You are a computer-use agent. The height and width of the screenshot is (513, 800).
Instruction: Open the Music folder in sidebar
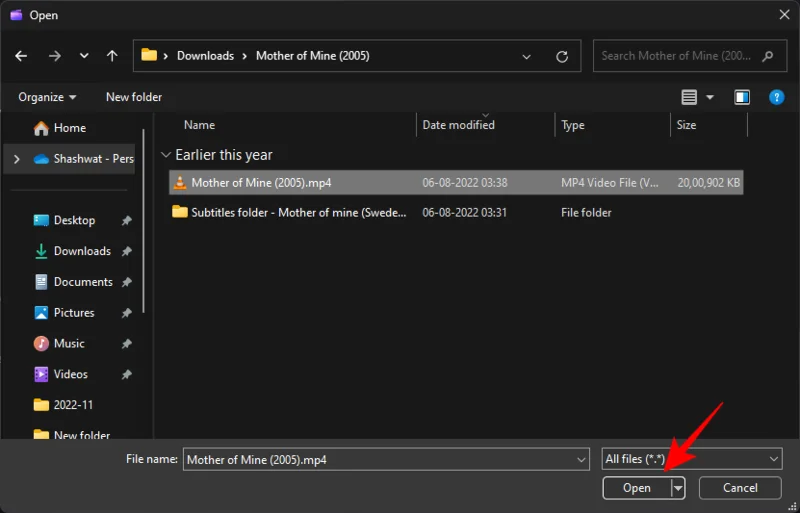(69, 343)
